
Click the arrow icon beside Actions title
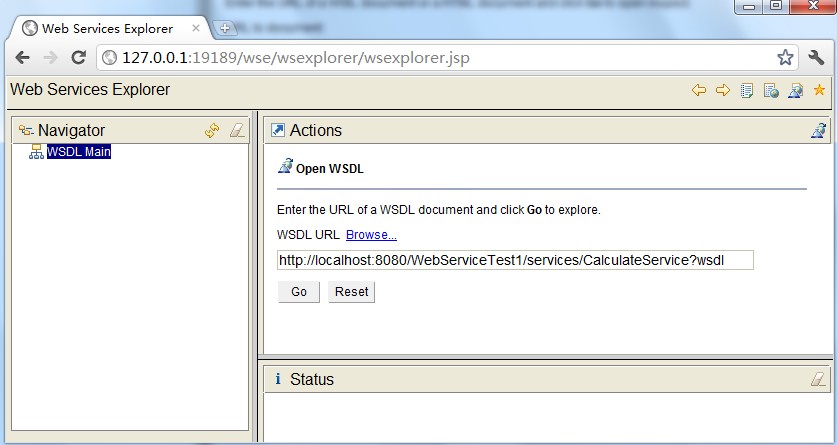click(278, 130)
